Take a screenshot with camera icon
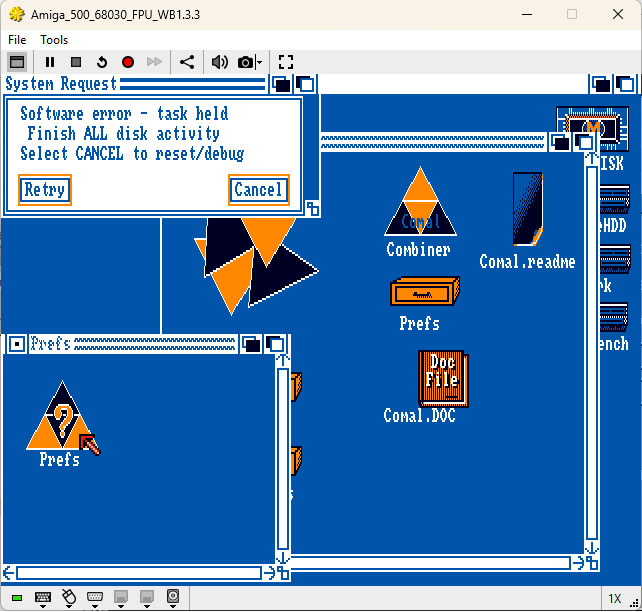The height and width of the screenshot is (612, 642). [245, 63]
